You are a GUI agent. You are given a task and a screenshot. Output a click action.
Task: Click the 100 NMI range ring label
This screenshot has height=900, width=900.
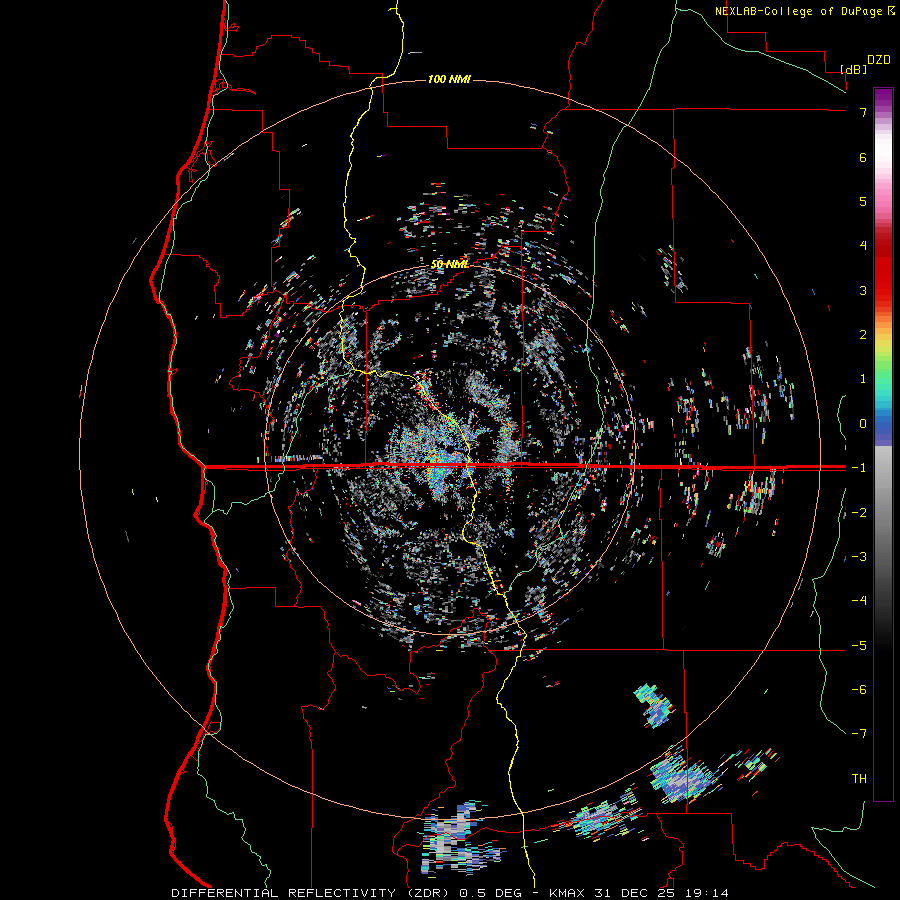coord(449,79)
